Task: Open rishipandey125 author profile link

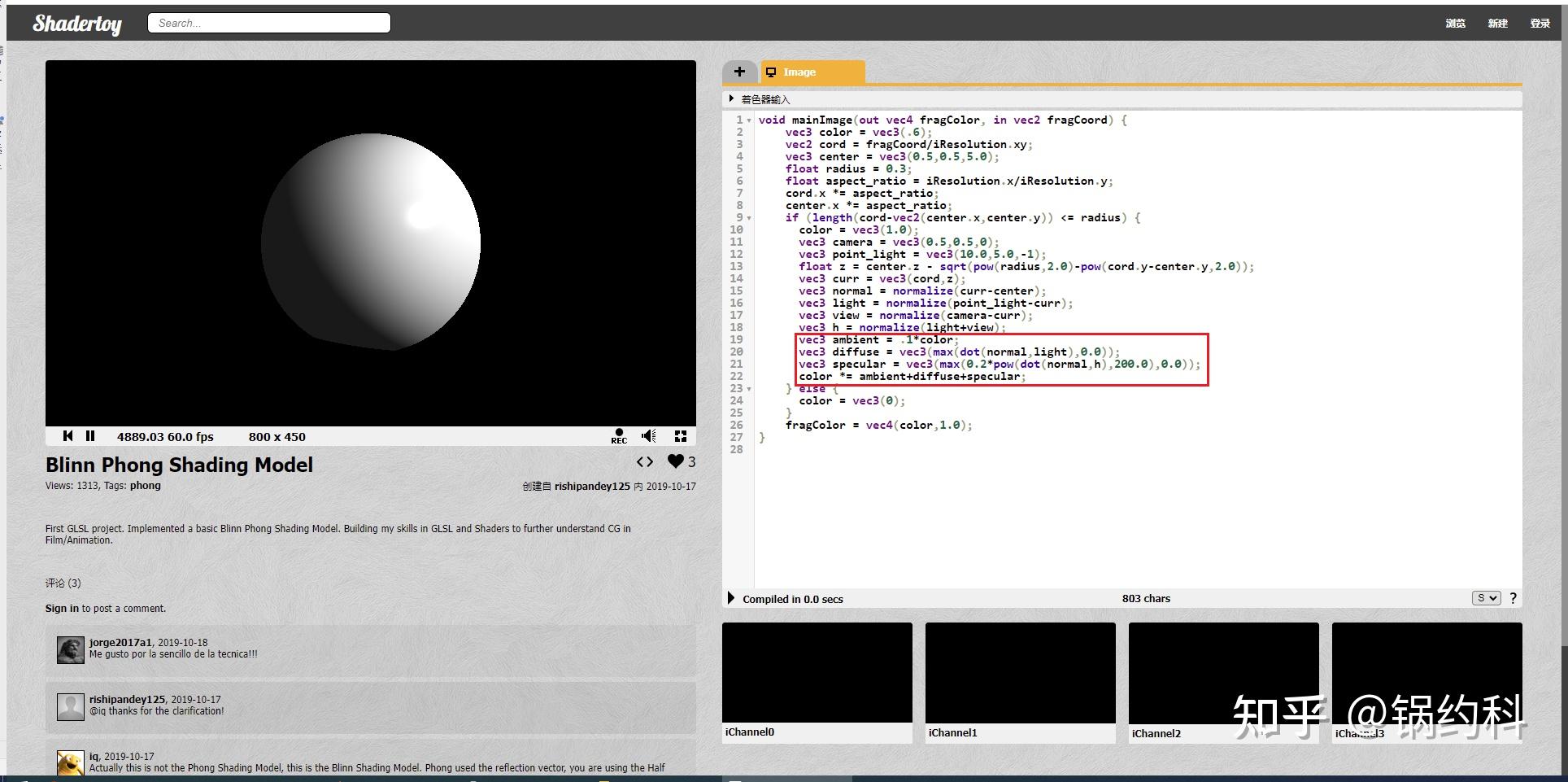Action: (x=592, y=486)
